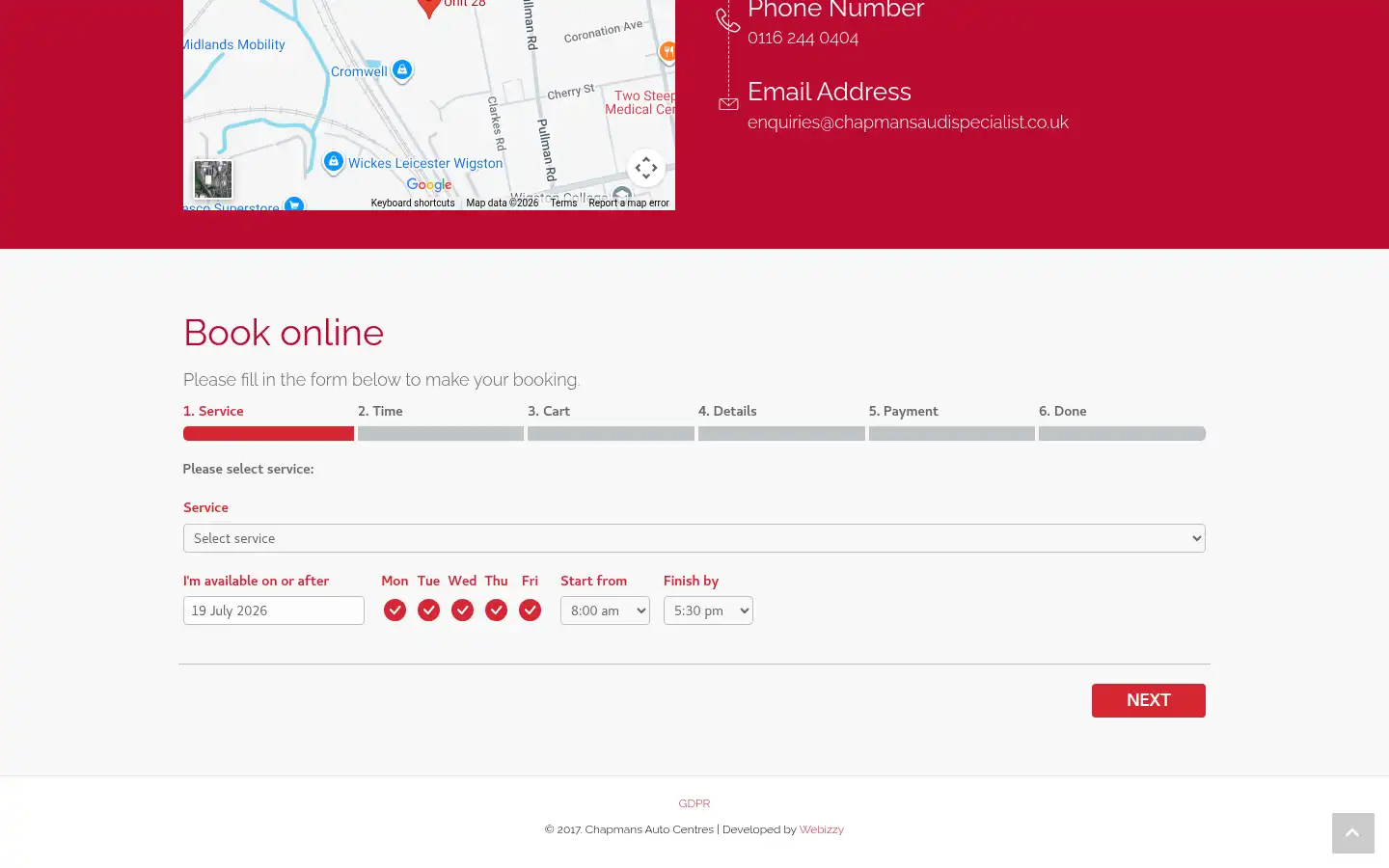This screenshot has width=1389, height=868.
Task: Click the Google logo on map
Action: coord(429,184)
